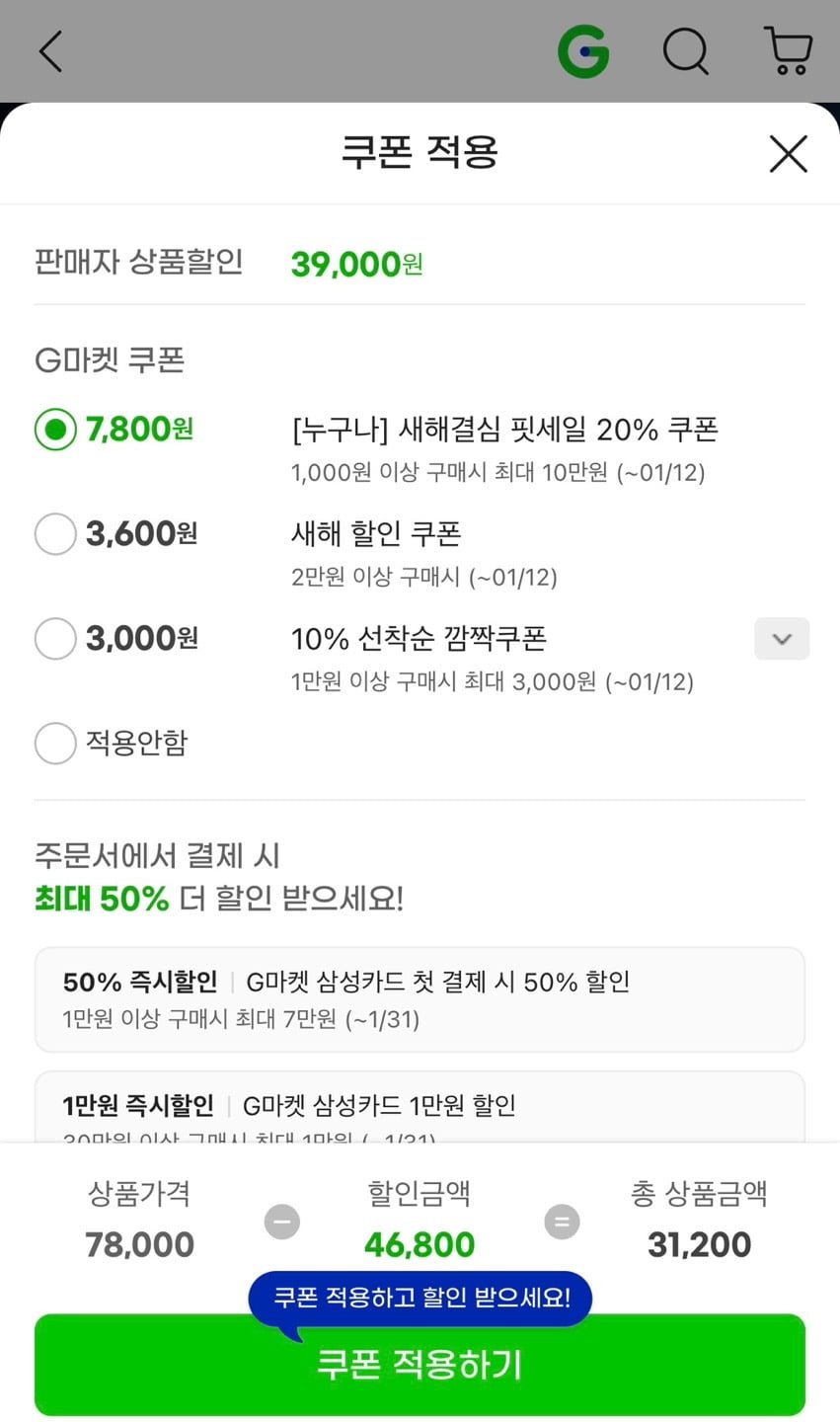This screenshot has height=1422, width=840.
Task: Expand the 10% 선착순 깜짝쿠폰 dropdown arrow
Action: [x=782, y=639]
